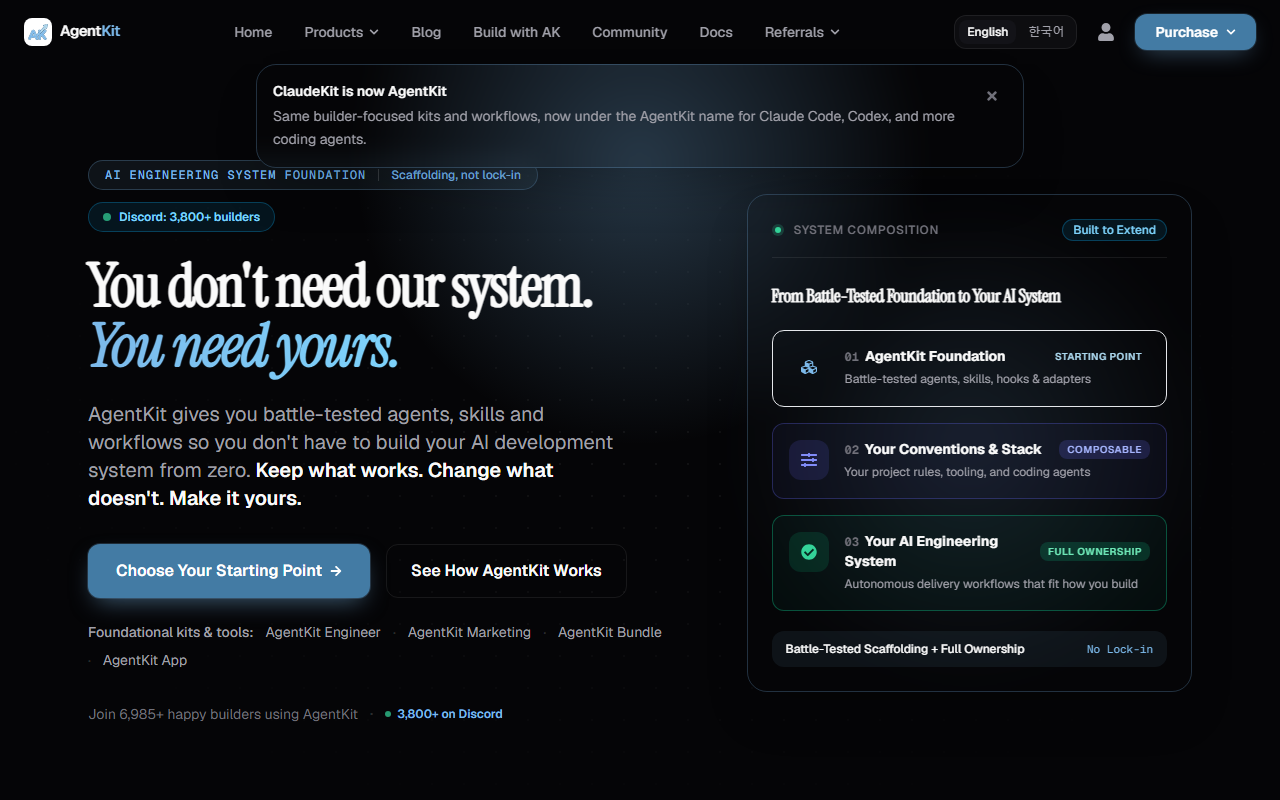This screenshot has height=800, width=1280.
Task: Switch language to 한국어
Action: pos(1046,32)
